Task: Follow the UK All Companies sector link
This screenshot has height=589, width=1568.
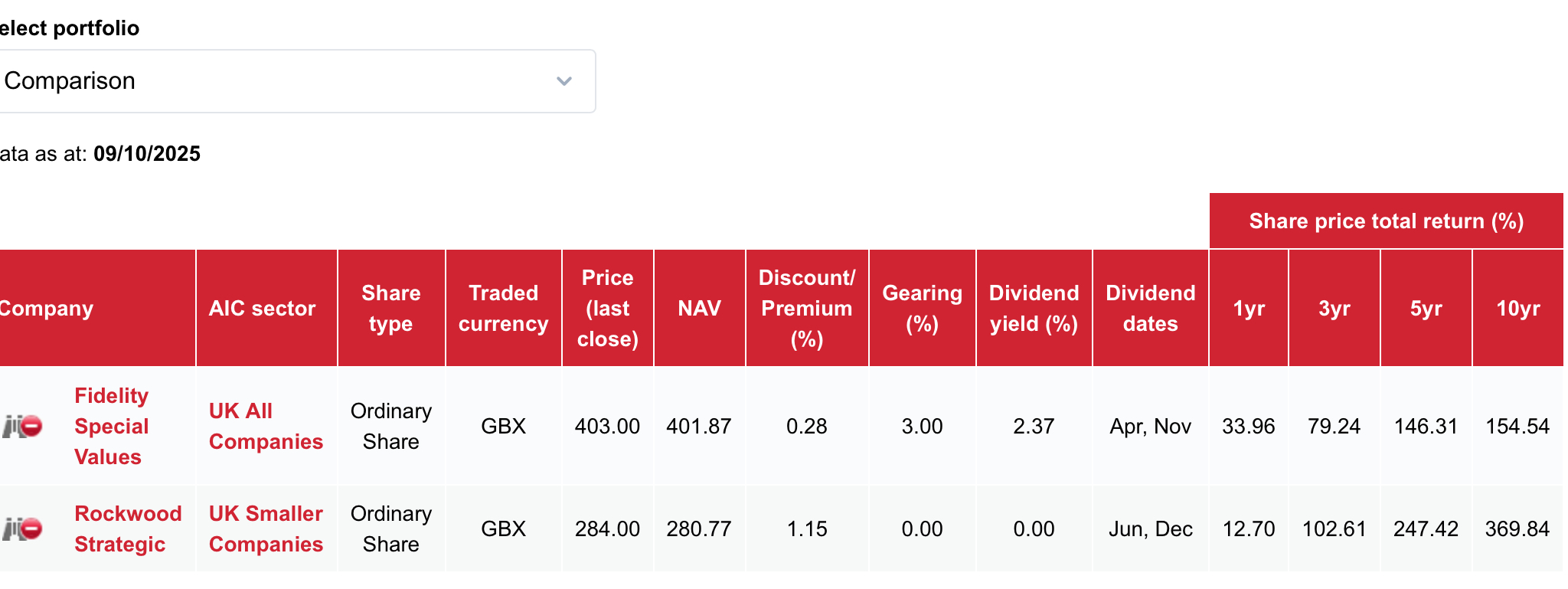Action: pos(266,426)
